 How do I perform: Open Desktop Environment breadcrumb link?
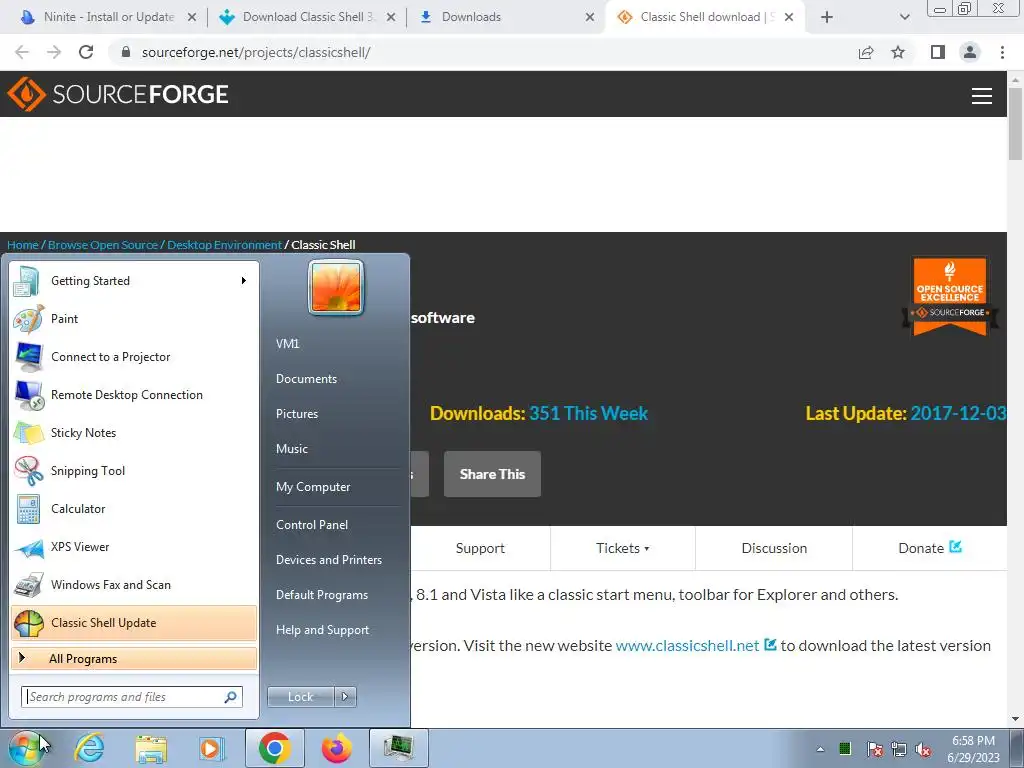click(x=224, y=245)
